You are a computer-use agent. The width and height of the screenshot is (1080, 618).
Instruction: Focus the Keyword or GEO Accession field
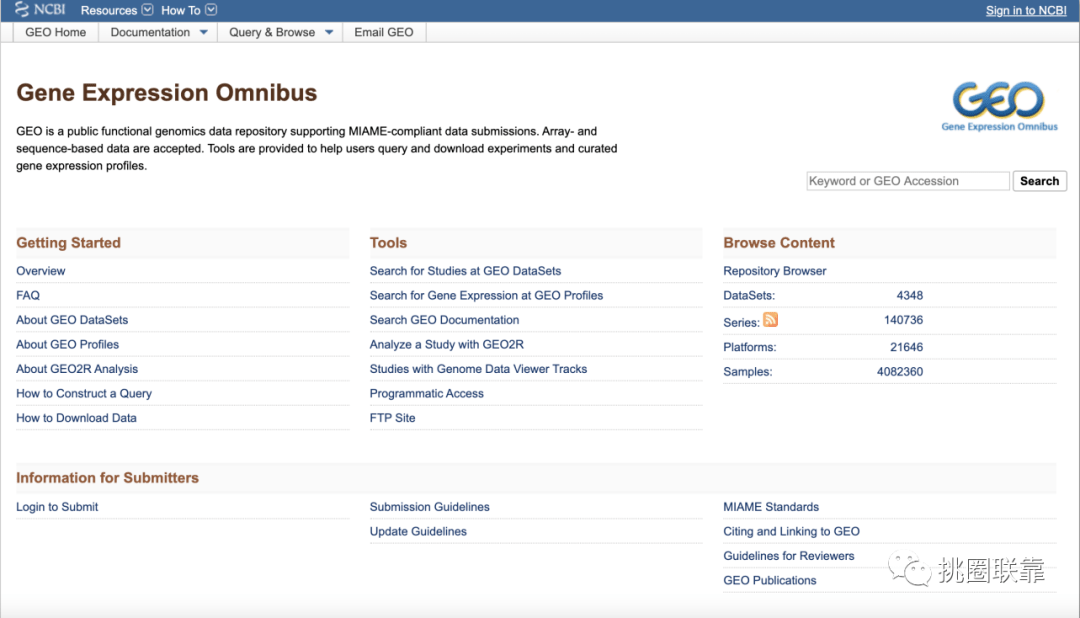click(908, 181)
